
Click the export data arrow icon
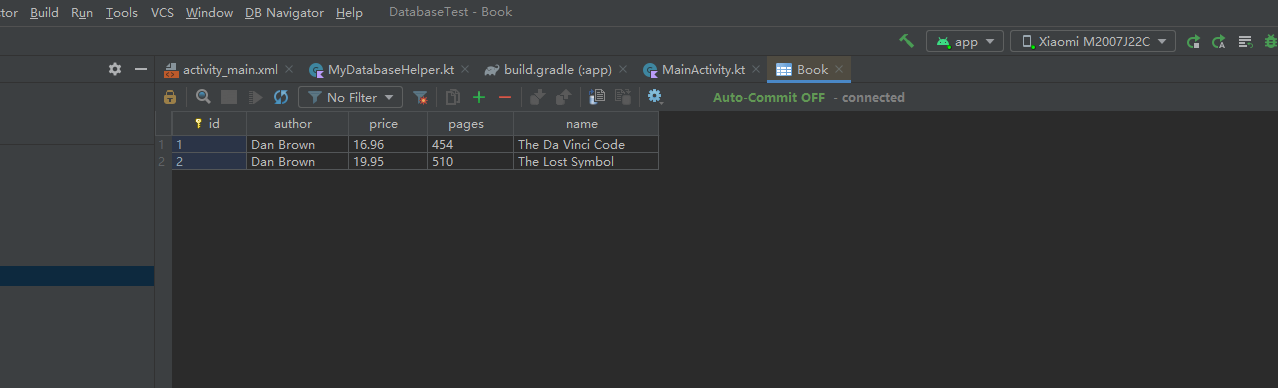[563, 97]
